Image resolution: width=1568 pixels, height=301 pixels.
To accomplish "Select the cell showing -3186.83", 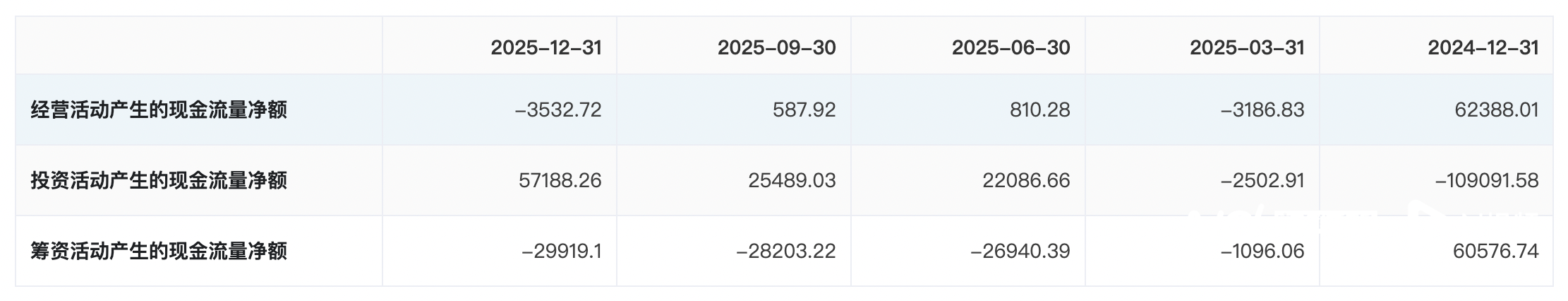I will [x=1263, y=110].
